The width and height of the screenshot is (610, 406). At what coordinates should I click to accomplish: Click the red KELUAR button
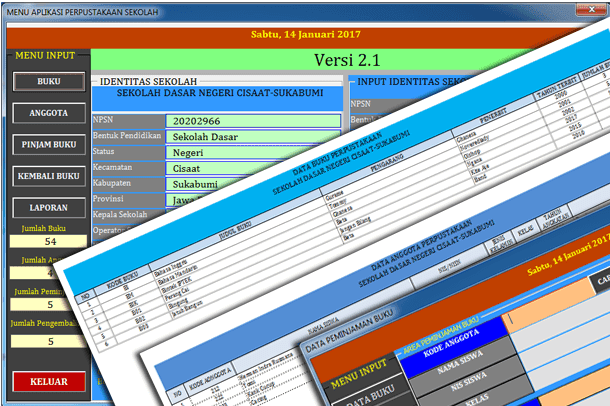49,382
